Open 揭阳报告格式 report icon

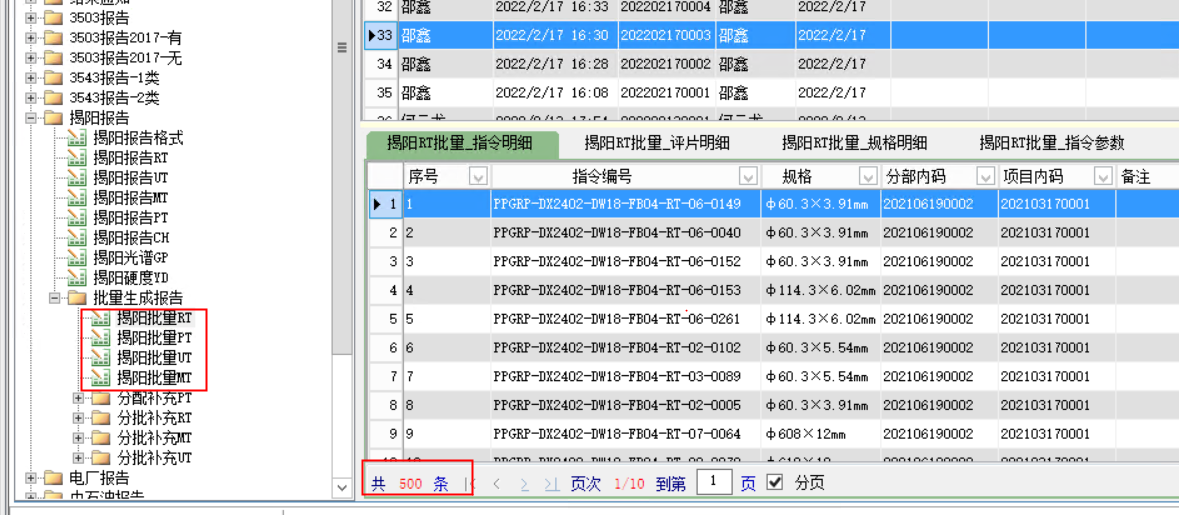[x=76, y=138]
